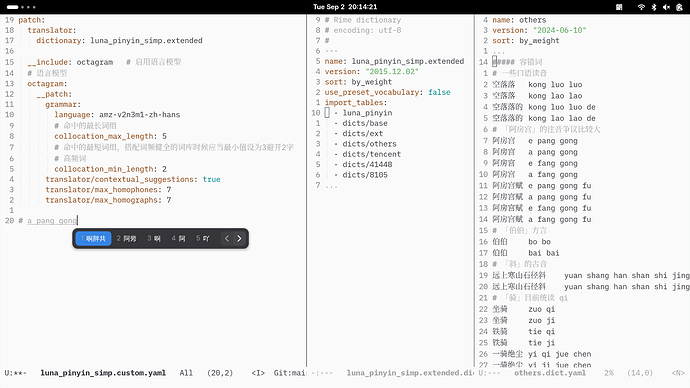Click the 'zuo qi' pinyin entry
The width and height of the screenshot is (690, 388).
pyautogui.click(x=542, y=309)
